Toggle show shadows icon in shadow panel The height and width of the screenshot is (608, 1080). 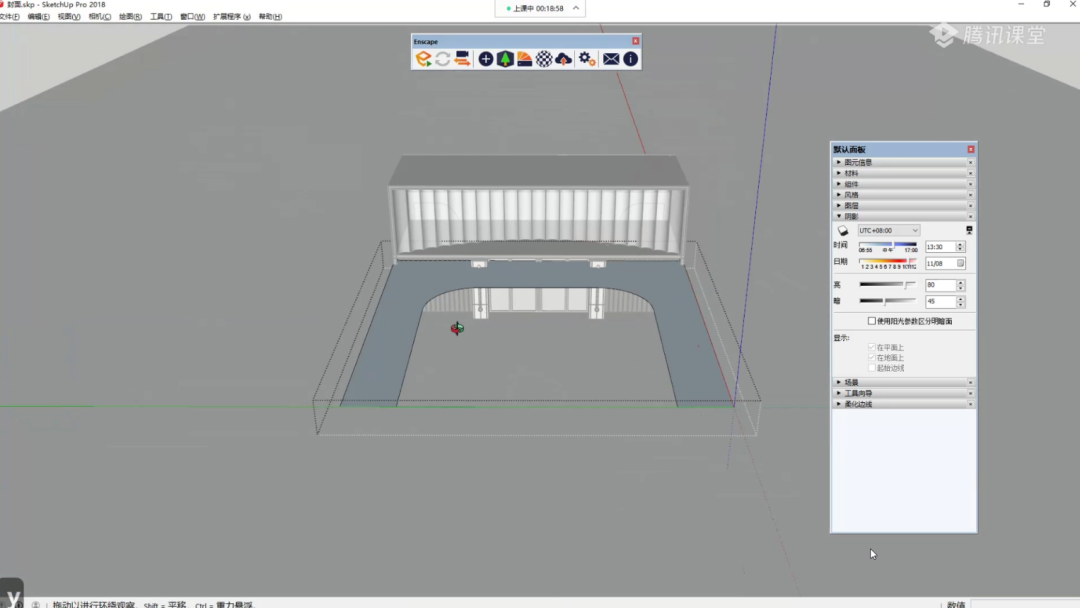[x=842, y=231]
